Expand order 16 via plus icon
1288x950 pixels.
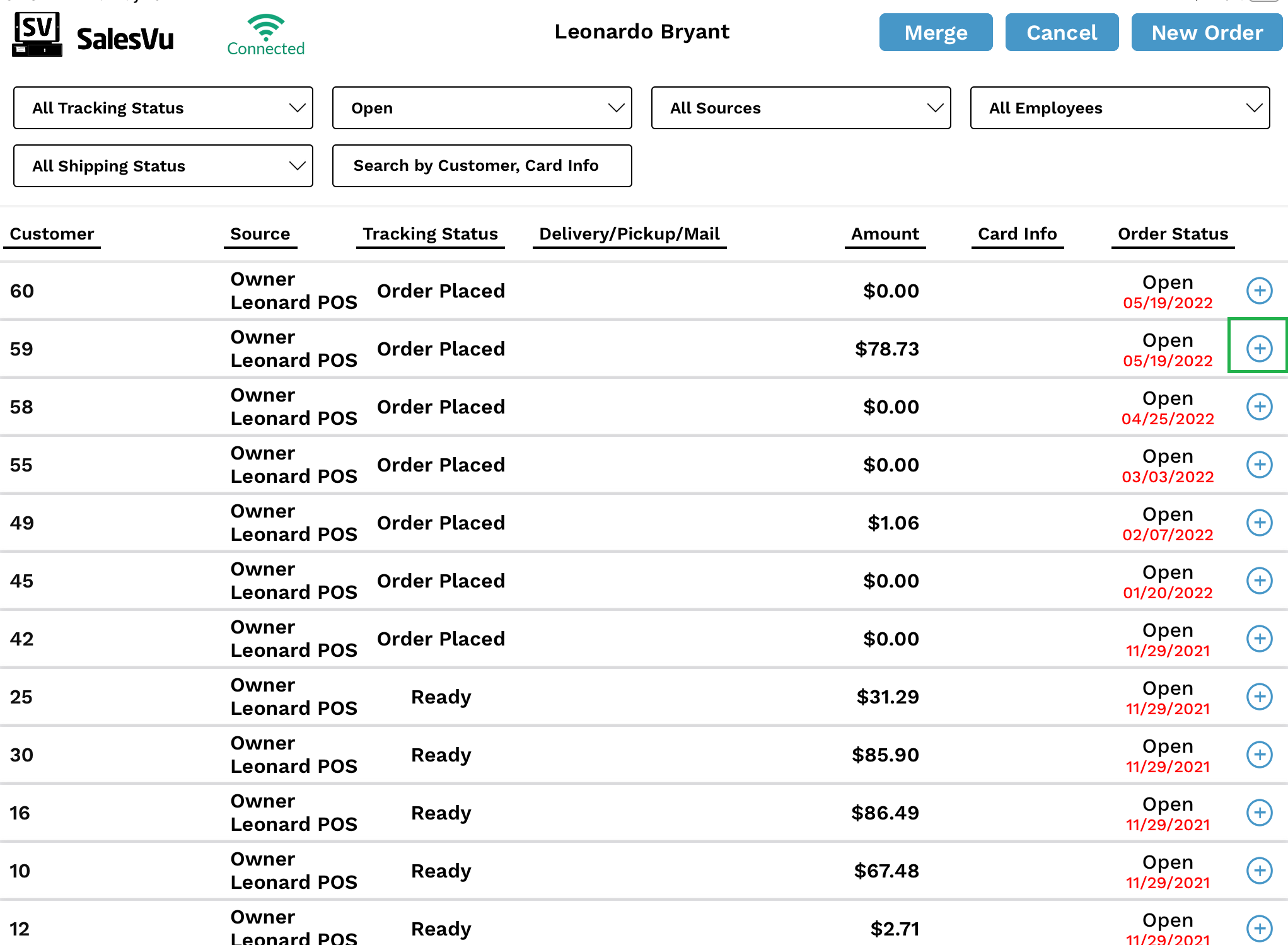[x=1259, y=813]
